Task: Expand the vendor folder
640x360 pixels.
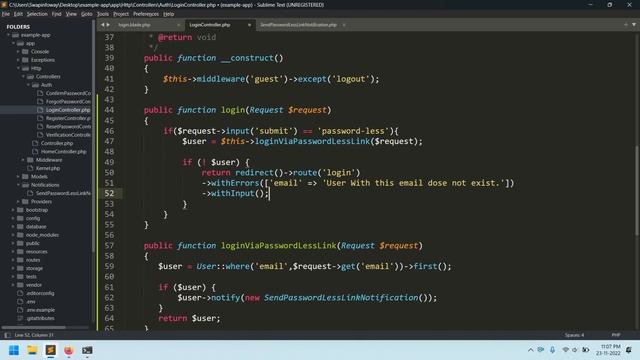Action: click(13, 285)
